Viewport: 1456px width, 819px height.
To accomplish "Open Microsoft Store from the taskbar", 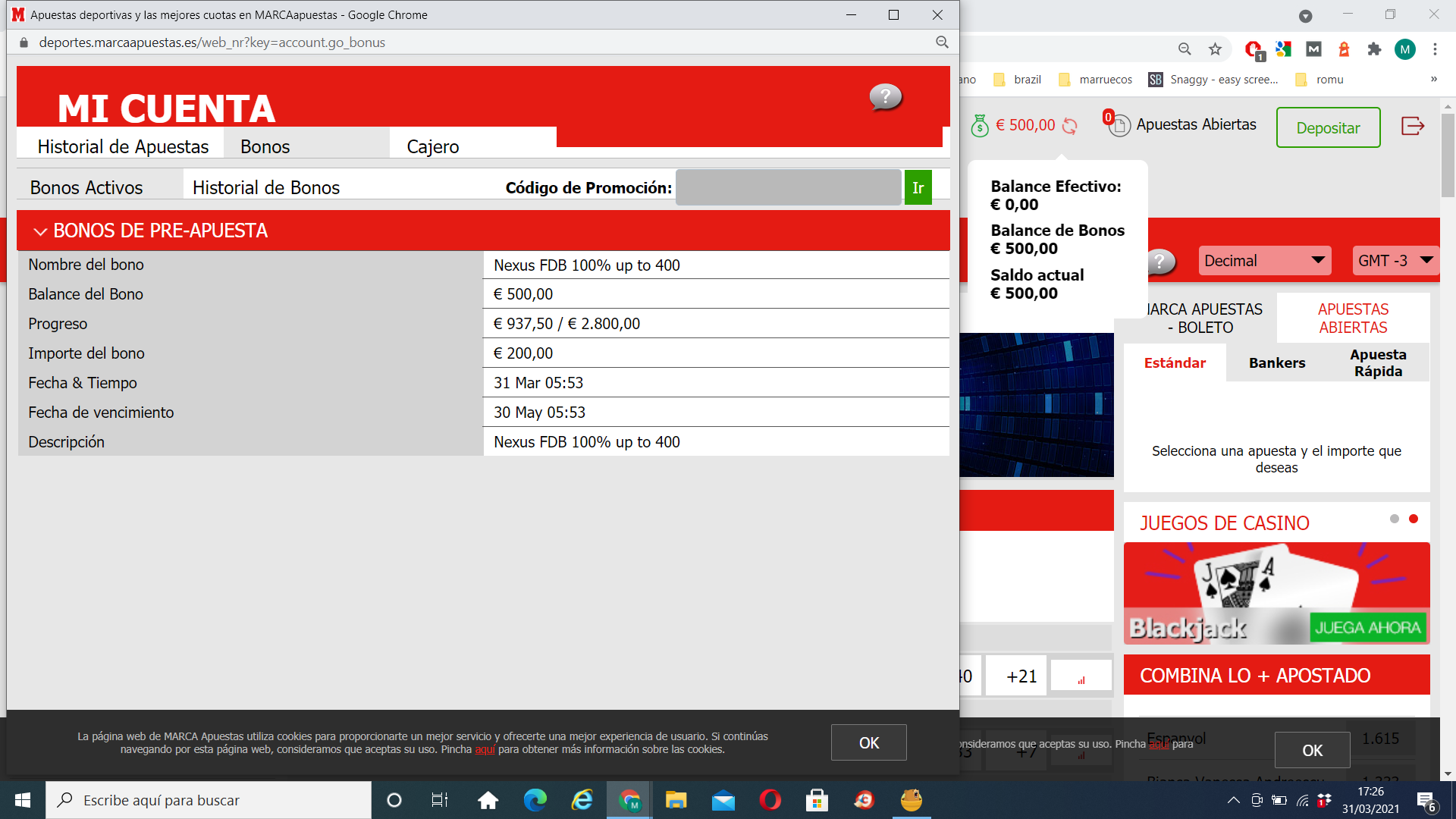I will click(x=817, y=800).
